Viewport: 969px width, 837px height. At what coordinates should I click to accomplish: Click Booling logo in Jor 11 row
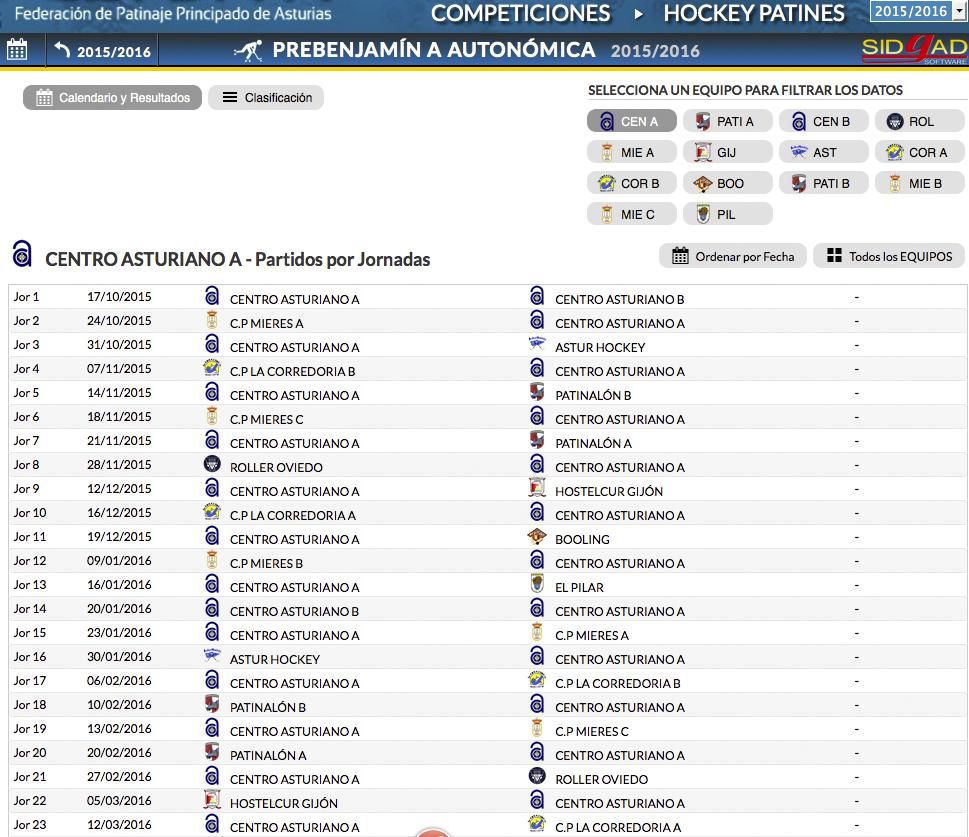[537, 536]
